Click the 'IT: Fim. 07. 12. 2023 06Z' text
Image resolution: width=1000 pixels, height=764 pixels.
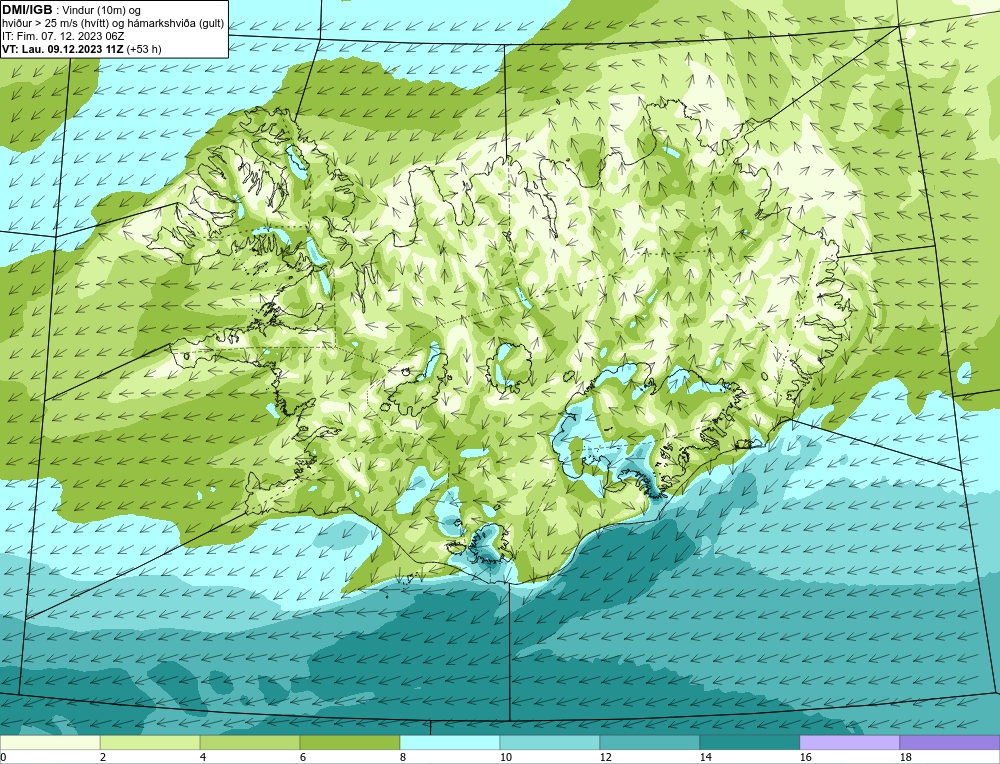click(63, 36)
